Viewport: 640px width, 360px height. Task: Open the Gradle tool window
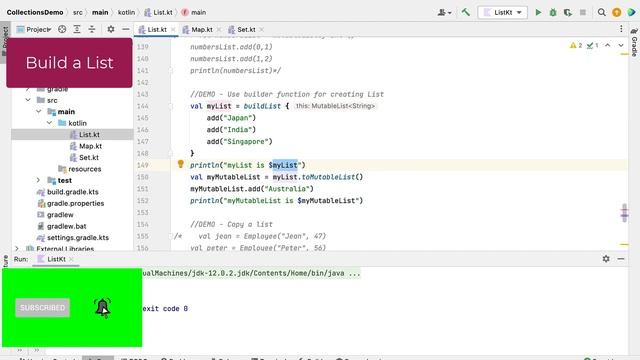tap(634, 42)
